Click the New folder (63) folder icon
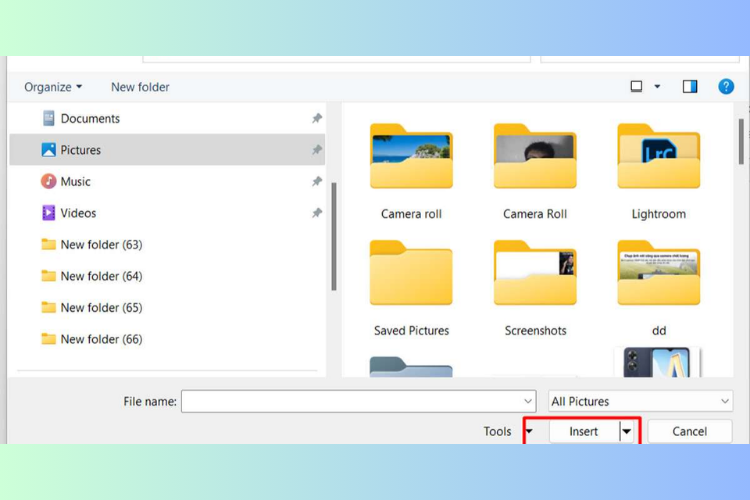 (x=48, y=244)
